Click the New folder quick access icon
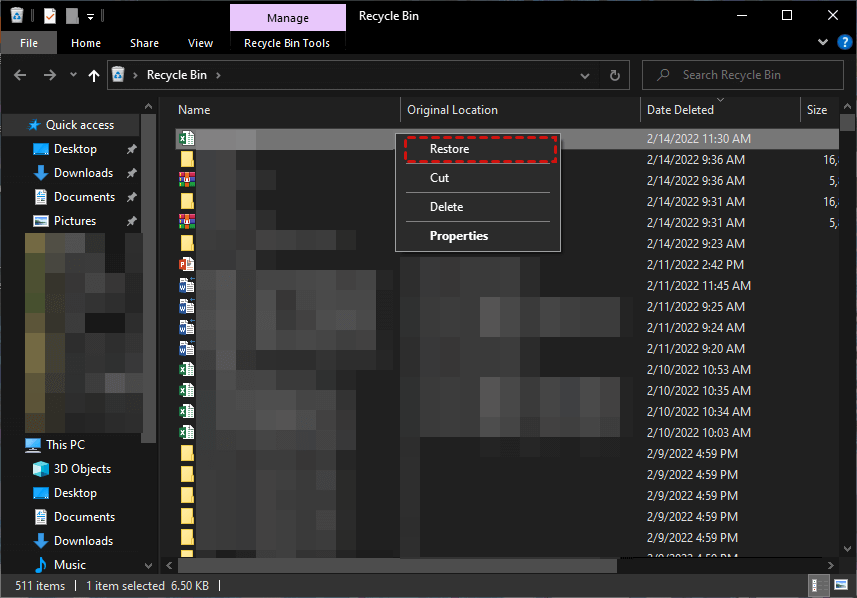 (x=73, y=16)
